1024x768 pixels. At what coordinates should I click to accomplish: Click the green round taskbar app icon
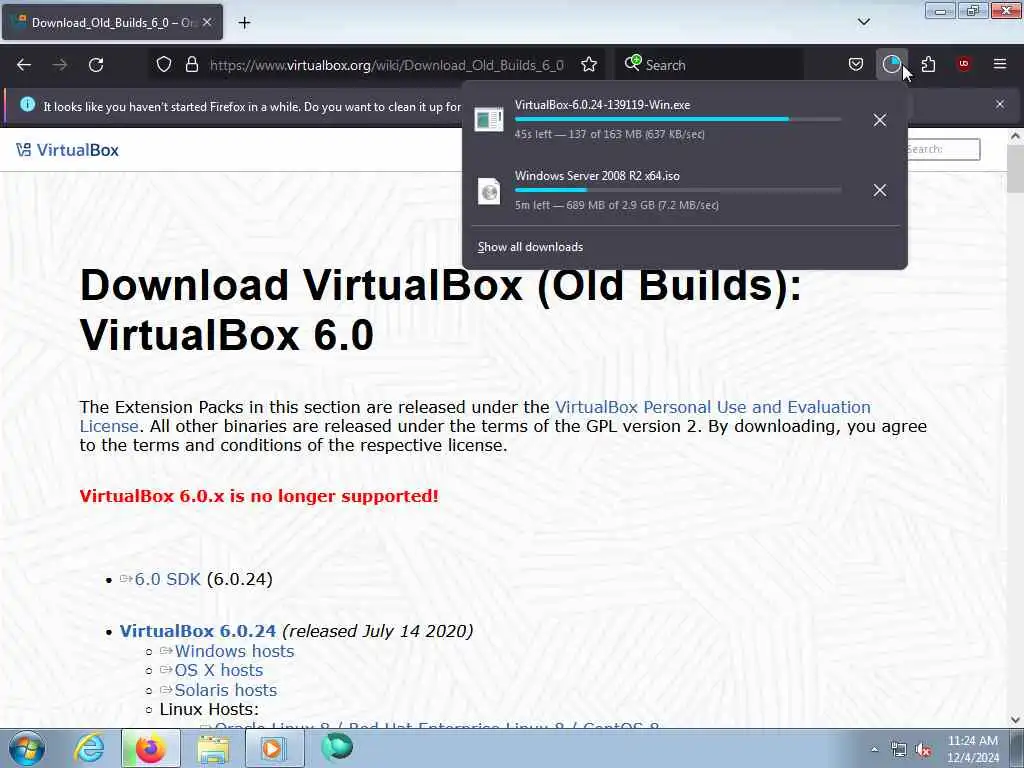click(x=337, y=748)
